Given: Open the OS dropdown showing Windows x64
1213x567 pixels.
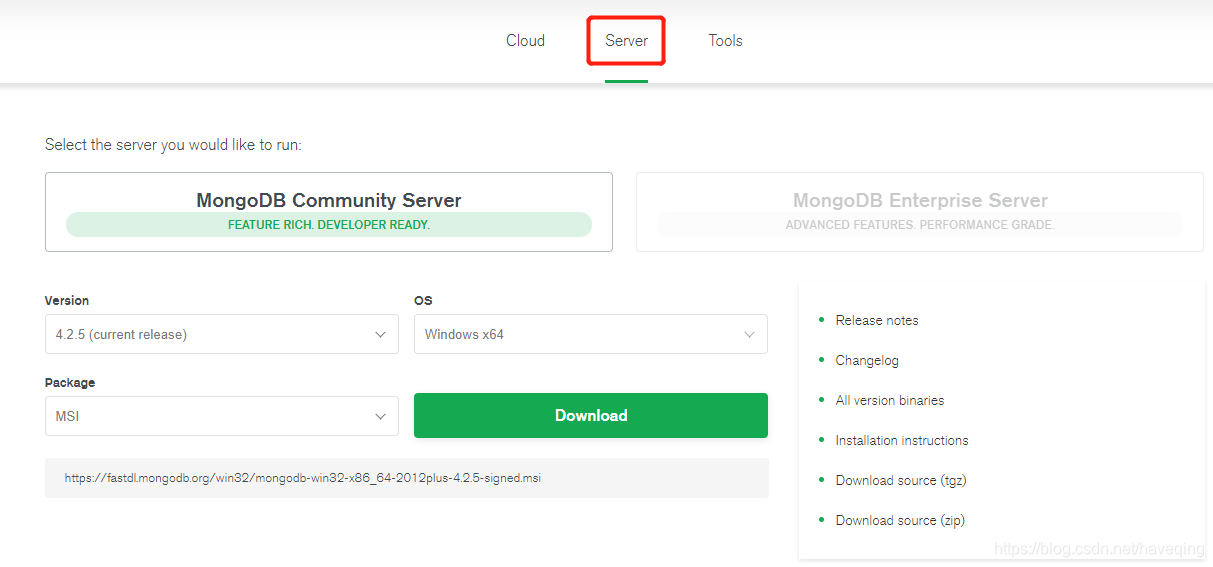Looking at the screenshot, I should (x=591, y=334).
